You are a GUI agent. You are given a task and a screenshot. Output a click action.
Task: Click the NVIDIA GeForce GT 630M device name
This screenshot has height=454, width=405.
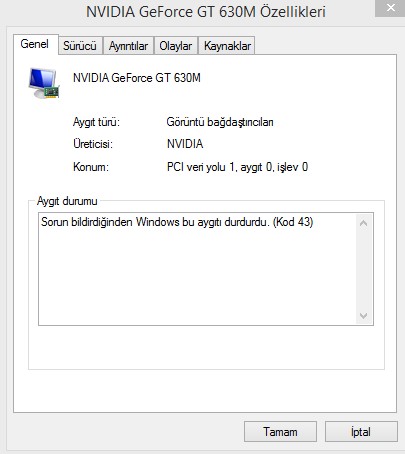(x=137, y=78)
